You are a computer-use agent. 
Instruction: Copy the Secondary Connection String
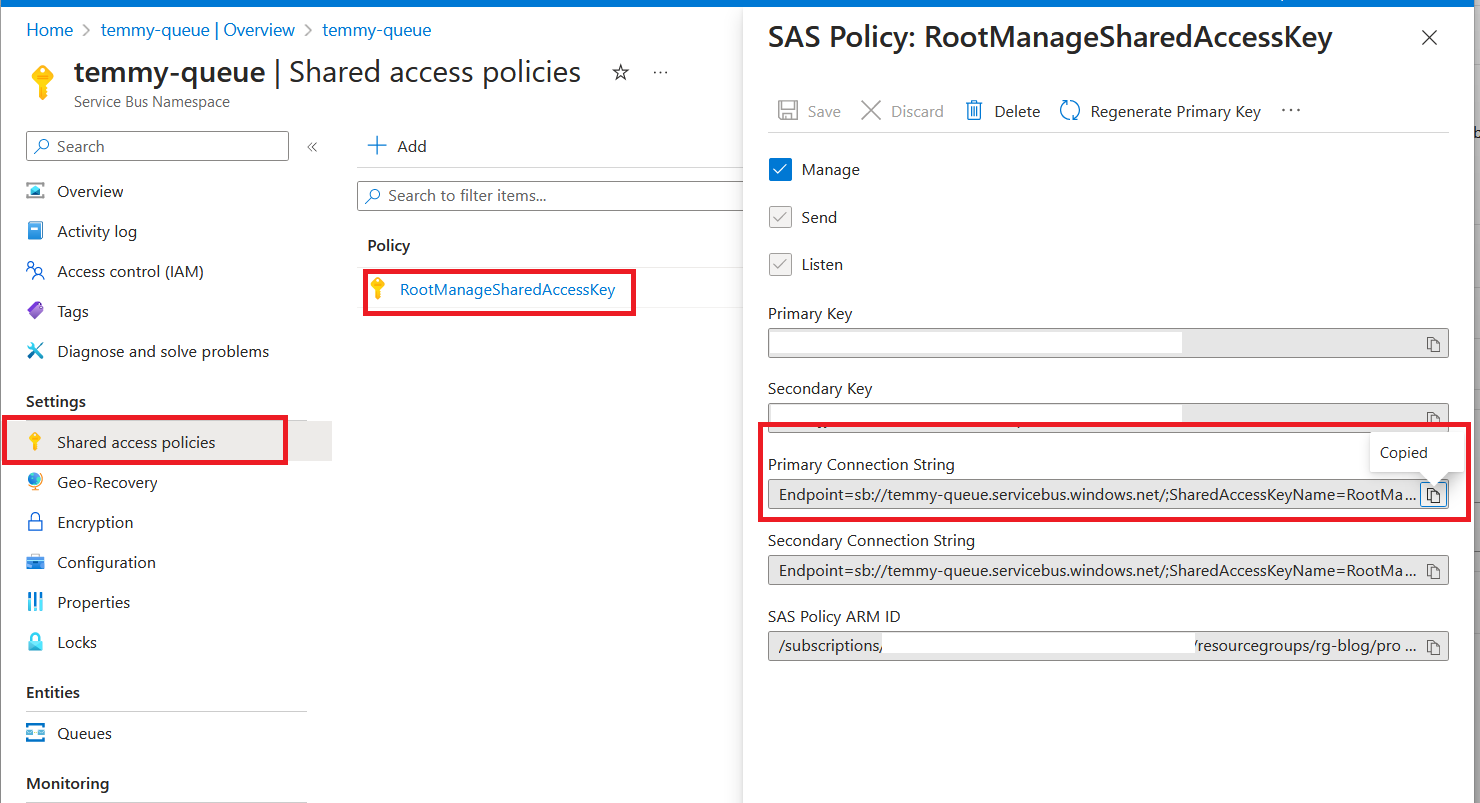pyautogui.click(x=1433, y=571)
